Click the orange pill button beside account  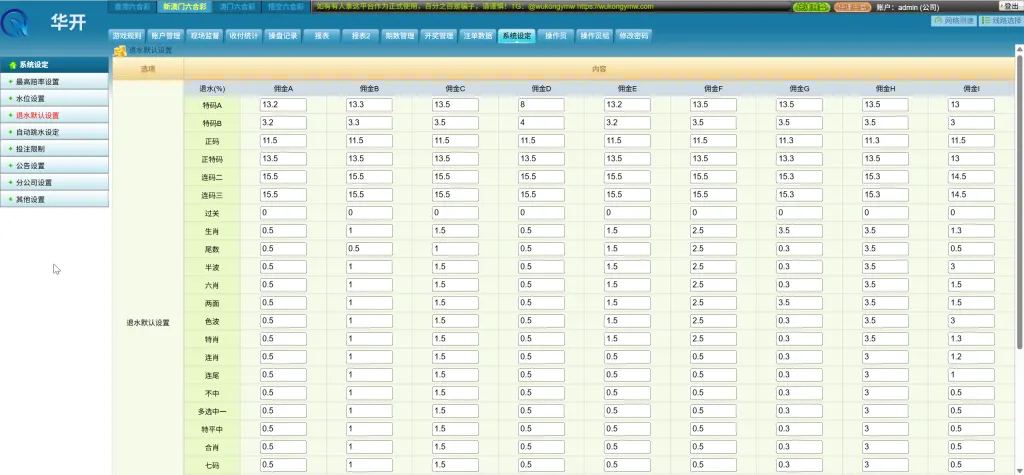tap(853, 7)
